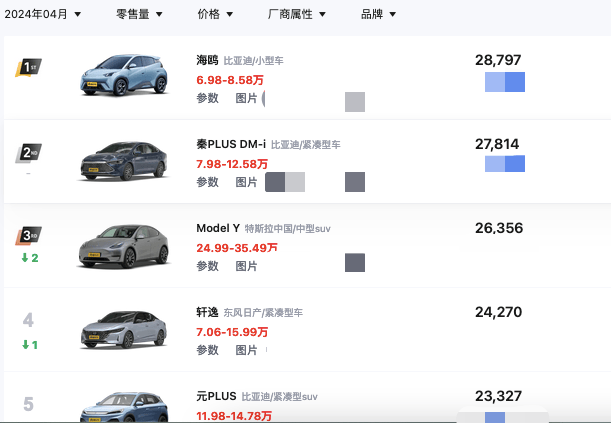Open 图片 for Model Y
Screen dimensions: 611x423
tap(246, 266)
